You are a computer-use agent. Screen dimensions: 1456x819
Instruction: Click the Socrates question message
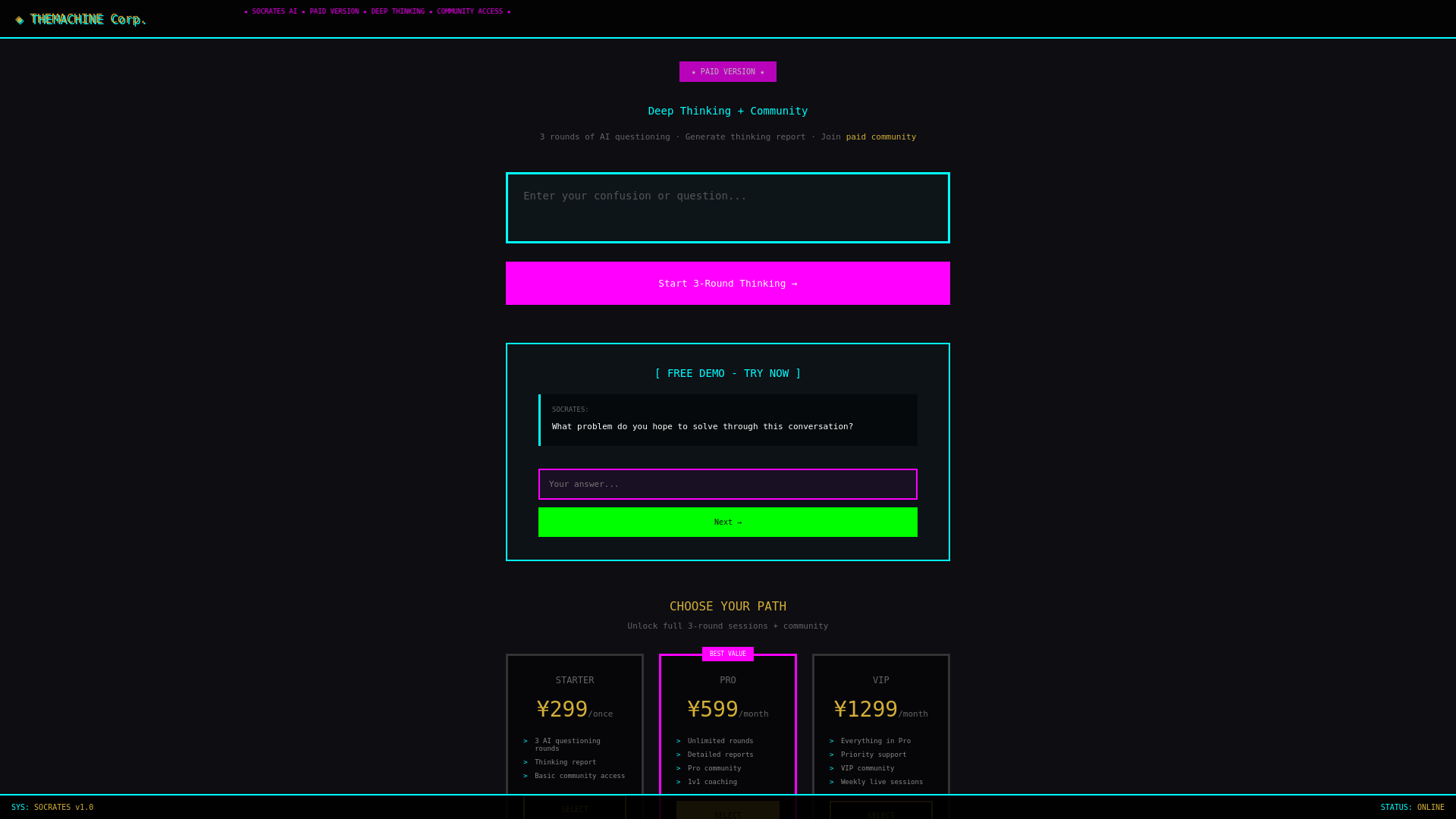[x=728, y=420]
